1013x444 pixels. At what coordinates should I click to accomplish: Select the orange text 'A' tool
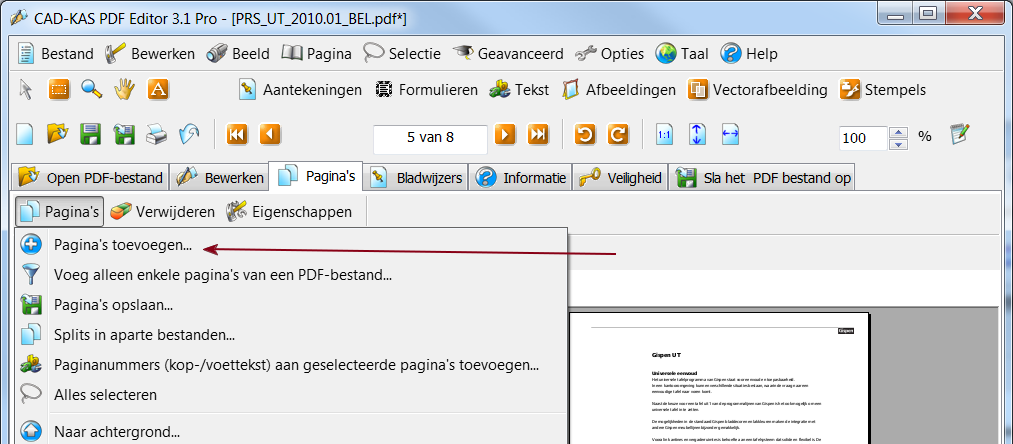point(158,89)
